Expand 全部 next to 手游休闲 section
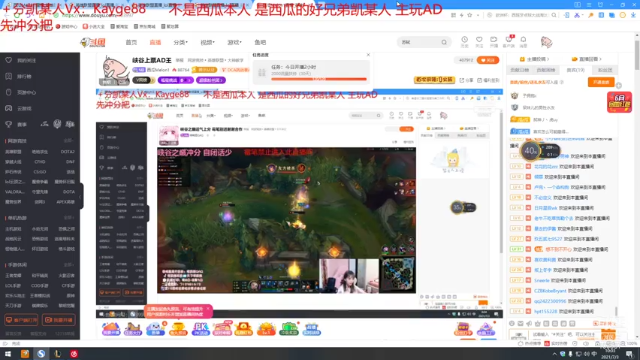This screenshot has width=640, height=360. pos(69,264)
